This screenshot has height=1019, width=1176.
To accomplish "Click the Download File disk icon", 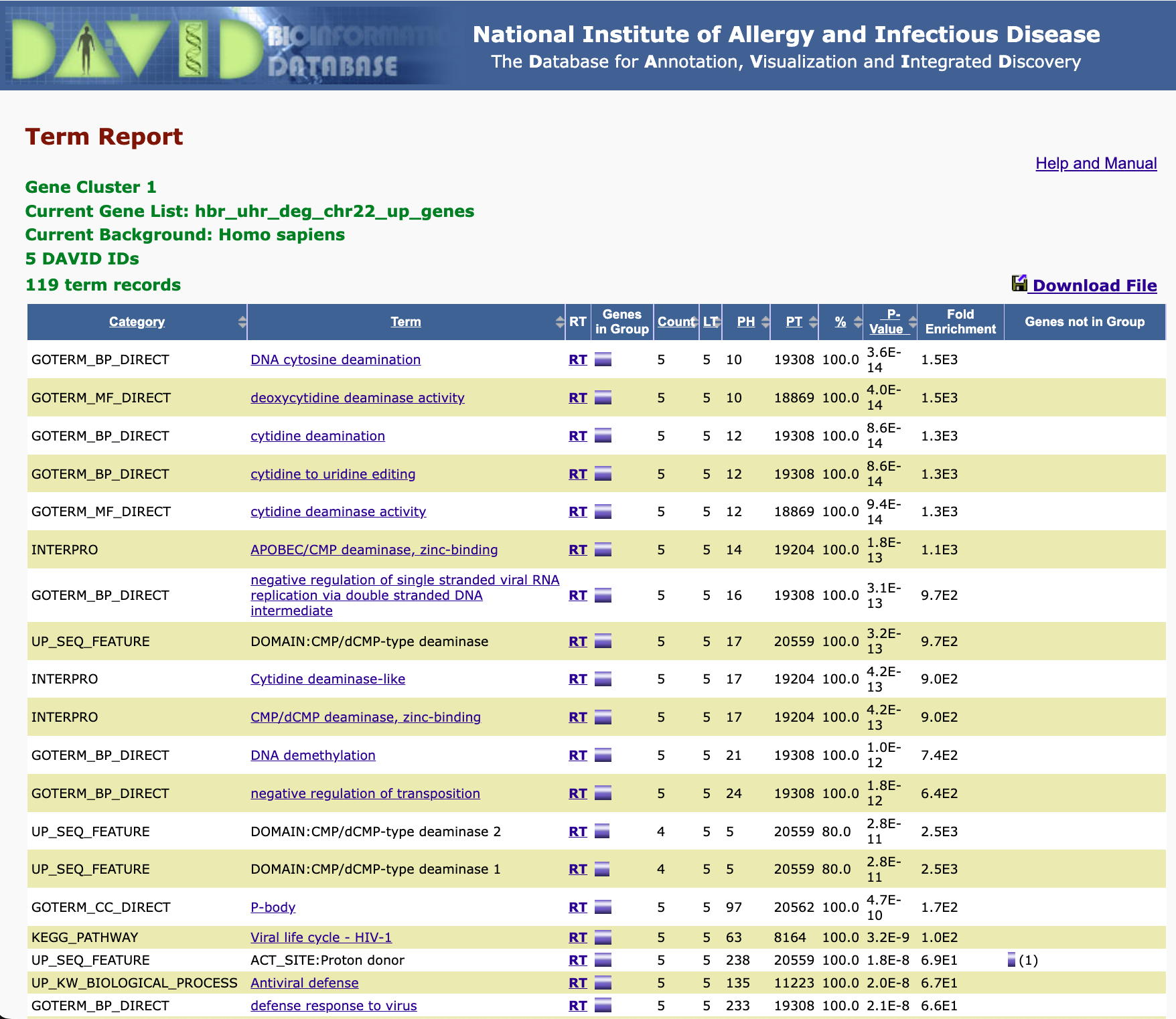I will tap(1019, 284).
